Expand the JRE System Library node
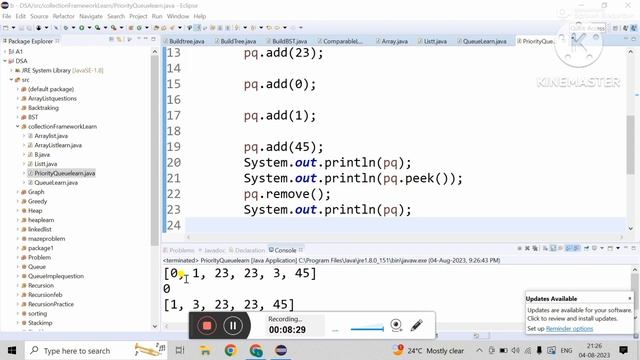This screenshot has height=360, width=640. coord(11,70)
